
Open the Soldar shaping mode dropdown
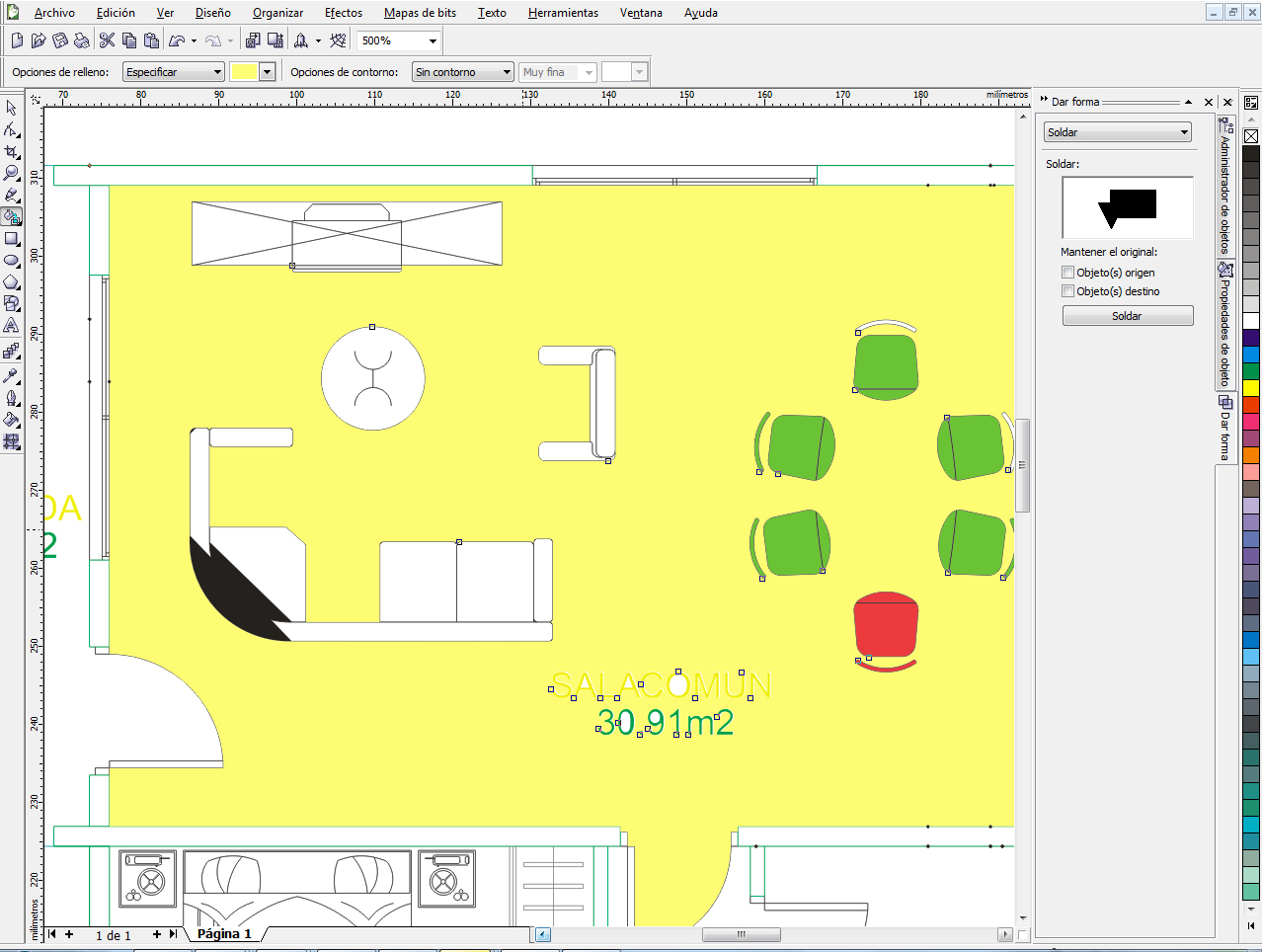tap(1184, 132)
